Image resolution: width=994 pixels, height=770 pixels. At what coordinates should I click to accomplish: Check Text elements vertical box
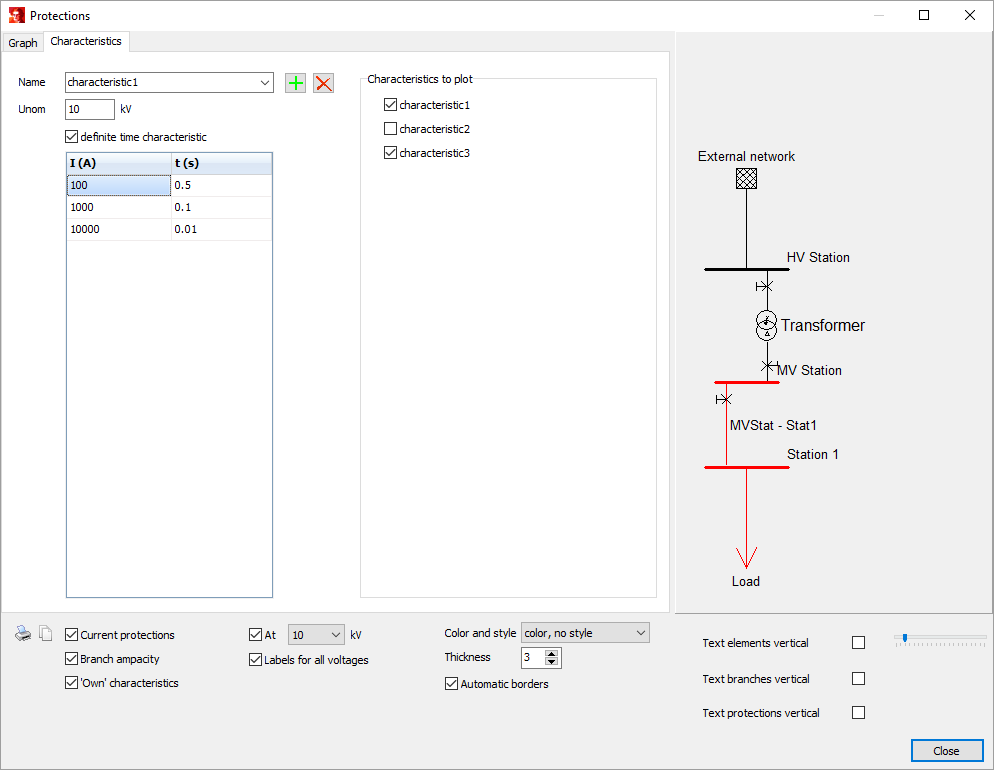(x=858, y=643)
